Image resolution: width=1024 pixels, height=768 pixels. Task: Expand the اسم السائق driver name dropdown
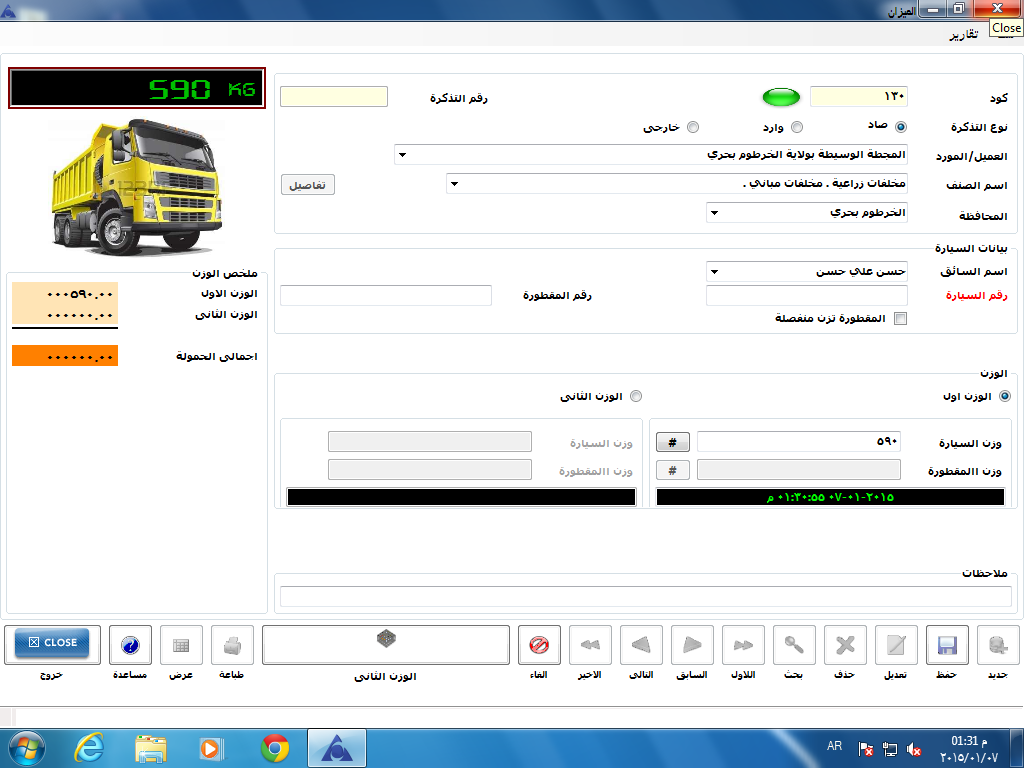714,272
